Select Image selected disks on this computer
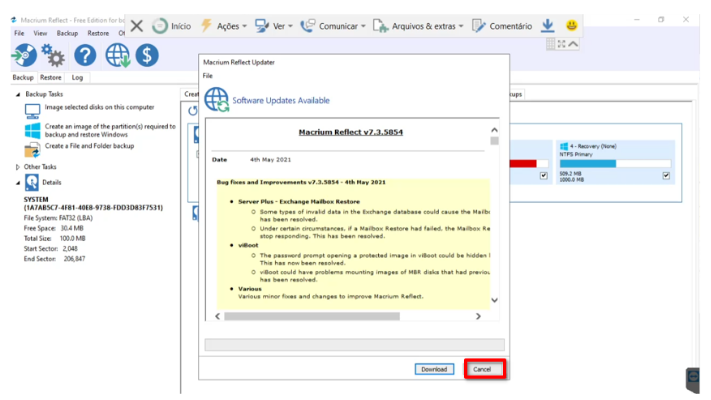Image resolution: width=711 pixels, height=400 pixels. click(99, 107)
